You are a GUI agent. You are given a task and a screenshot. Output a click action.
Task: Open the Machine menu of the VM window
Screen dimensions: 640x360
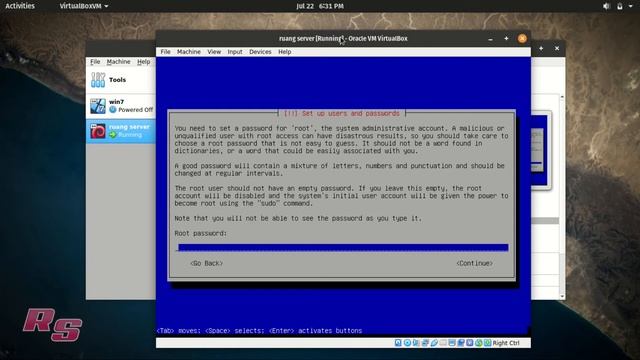click(189, 52)
